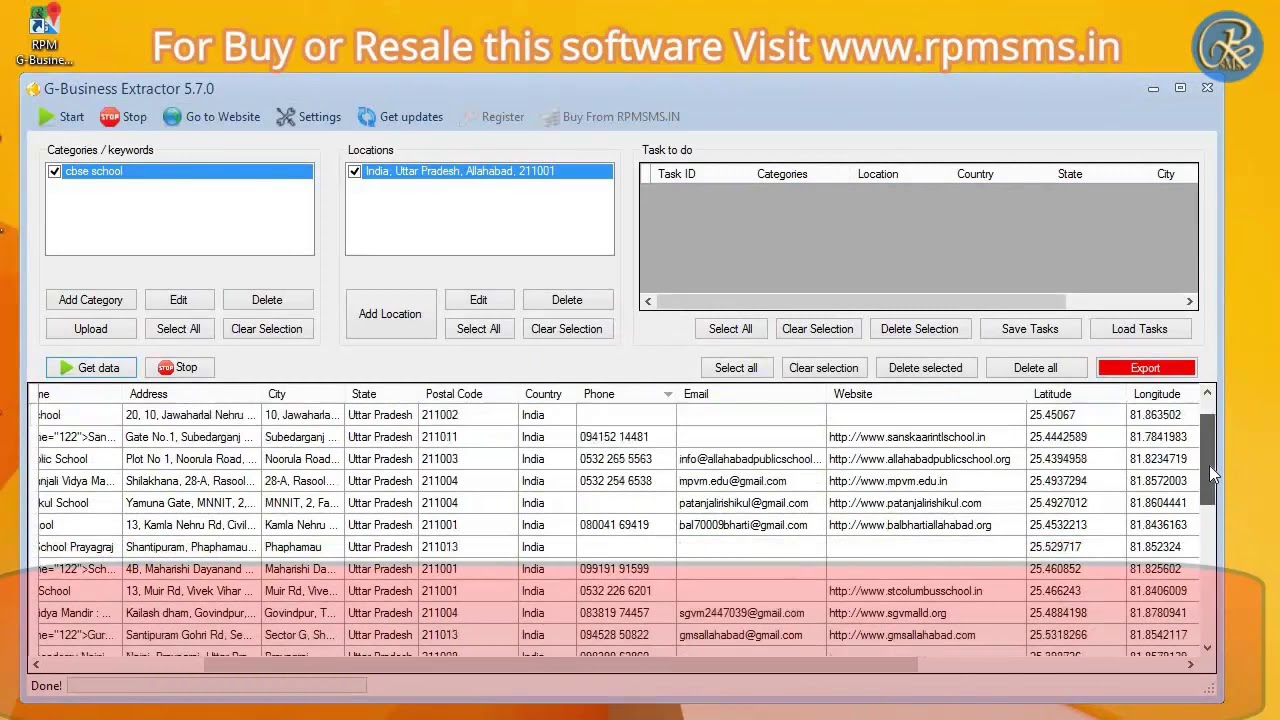Click the results grid scroll-down arrow
1280x720 pixels.
click(x=1207, y=648)
